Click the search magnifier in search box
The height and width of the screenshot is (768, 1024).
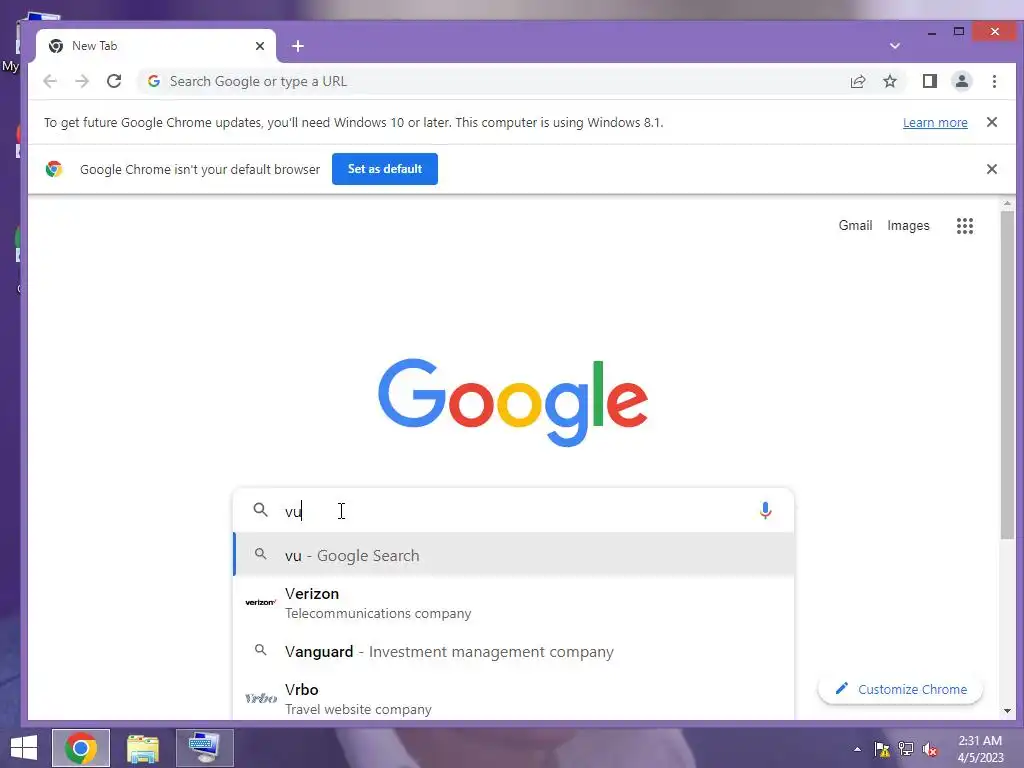(261, 510)
